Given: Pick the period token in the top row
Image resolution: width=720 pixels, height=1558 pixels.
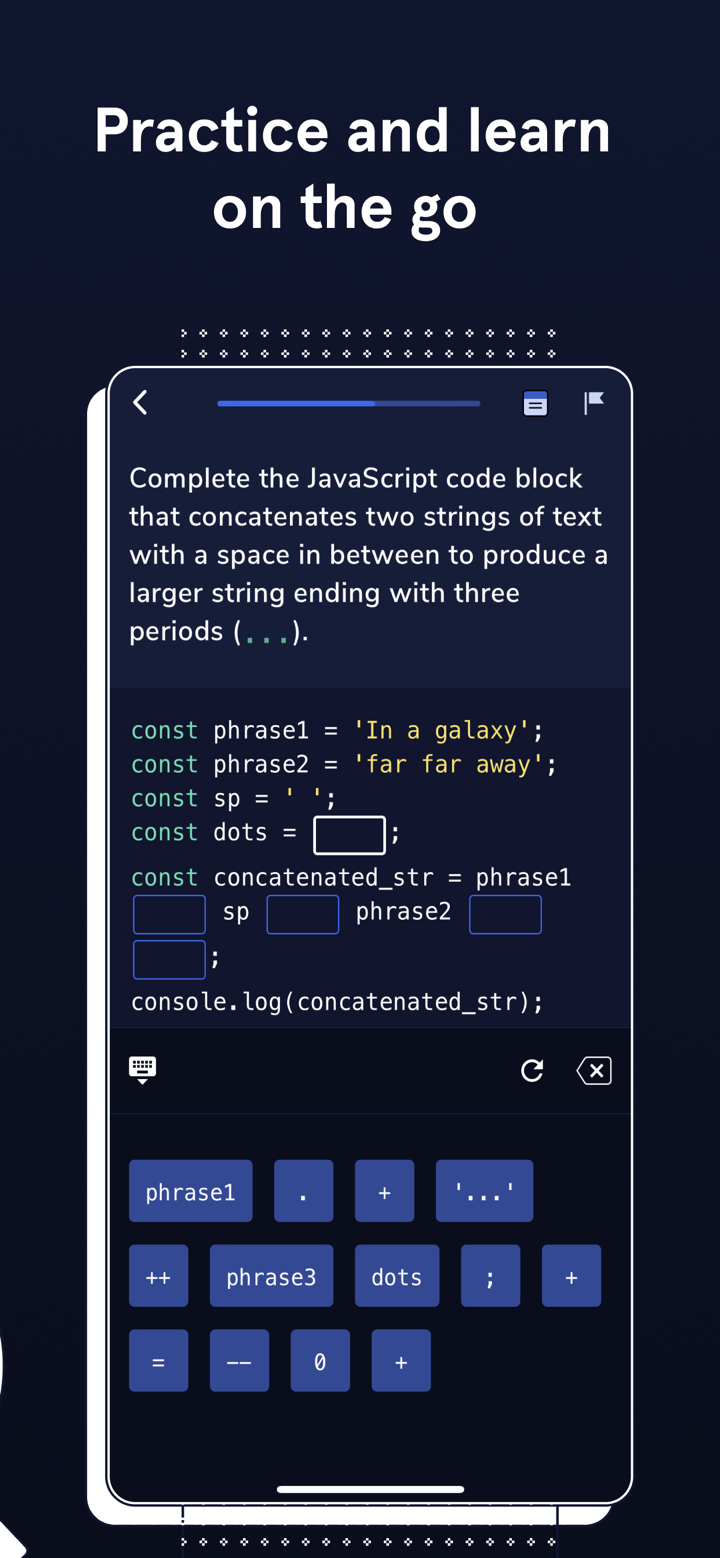Looking at the screenshot, I should click(303, 1191).
